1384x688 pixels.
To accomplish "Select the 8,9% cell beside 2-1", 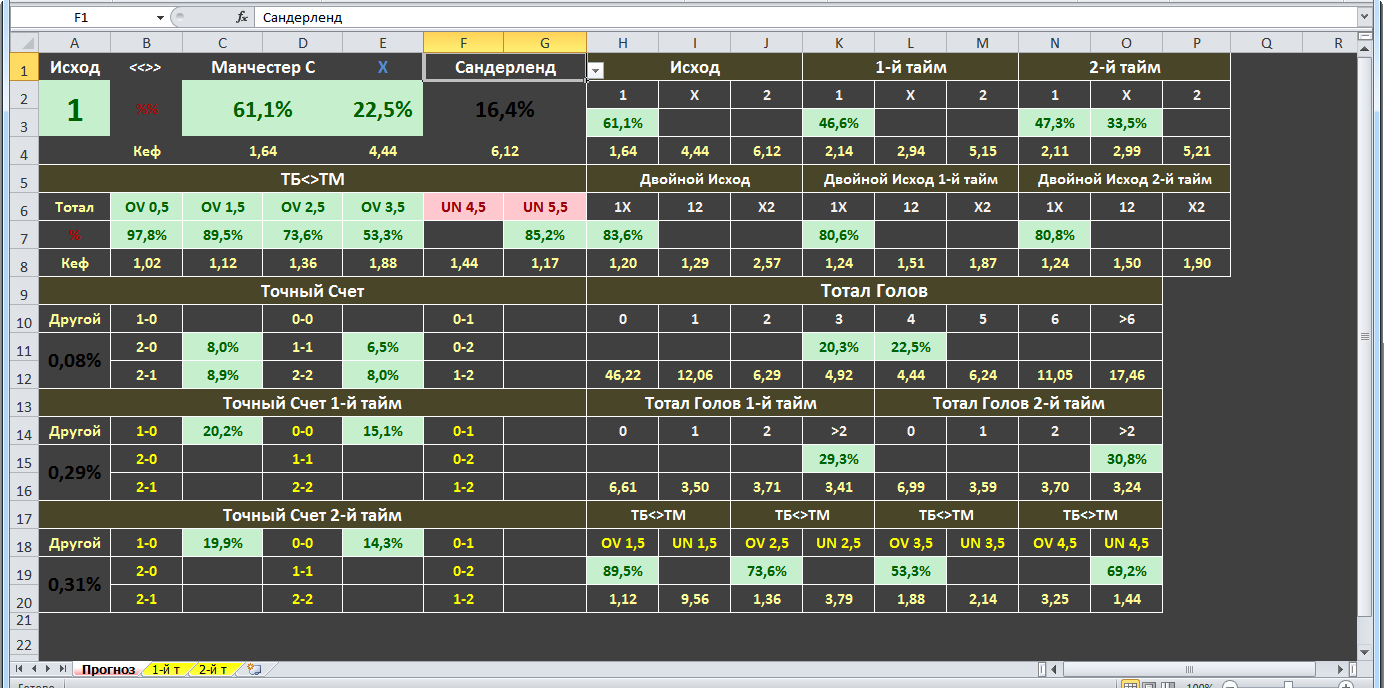I will [223, 375].
